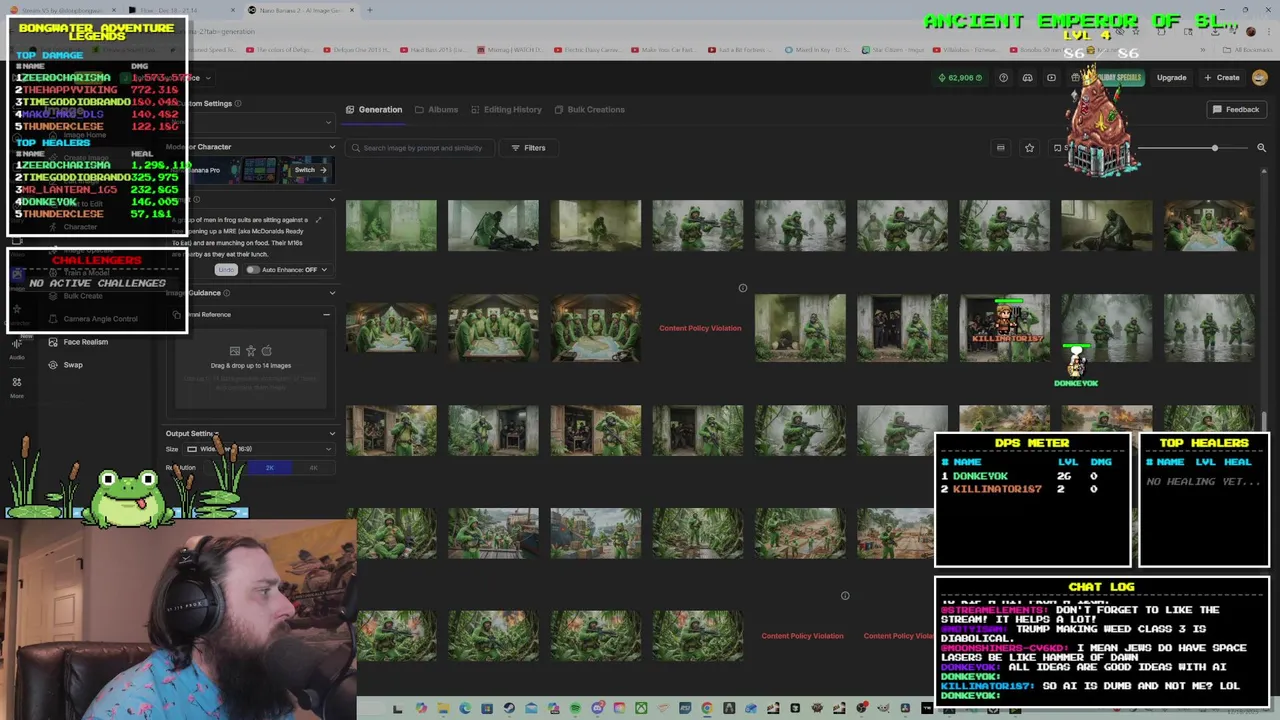Click the info icon above last image row
This screenshot has width=1280, height=720.
844,596
